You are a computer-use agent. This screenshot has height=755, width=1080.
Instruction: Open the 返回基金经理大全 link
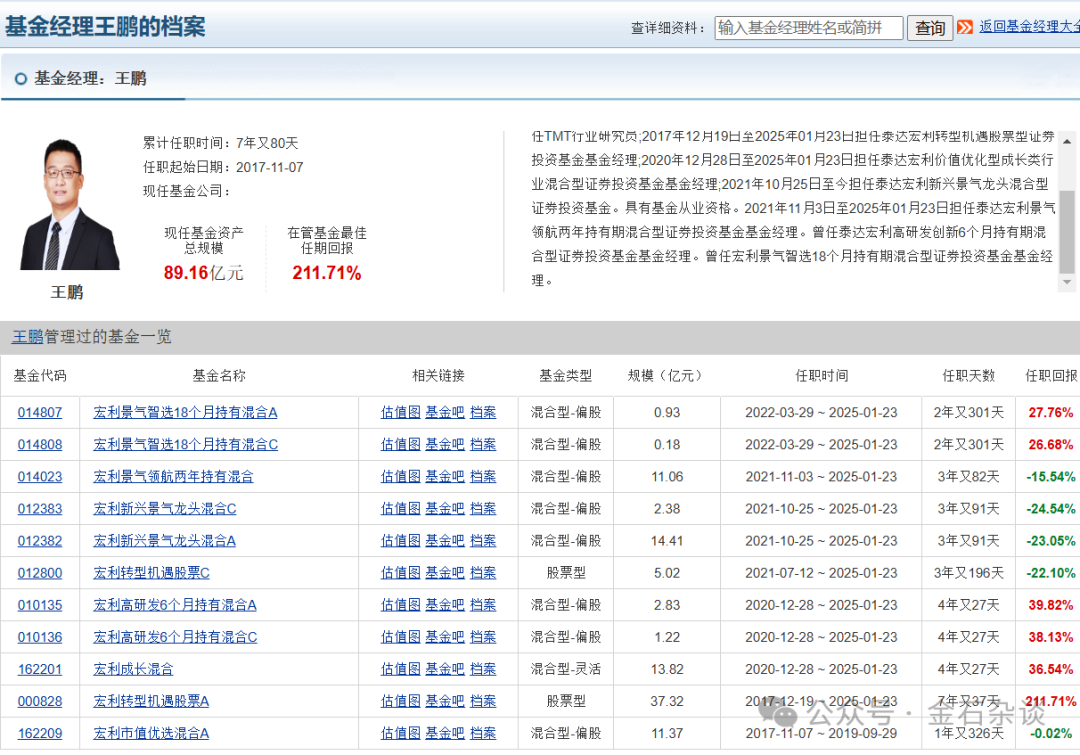pos(1028,27)
